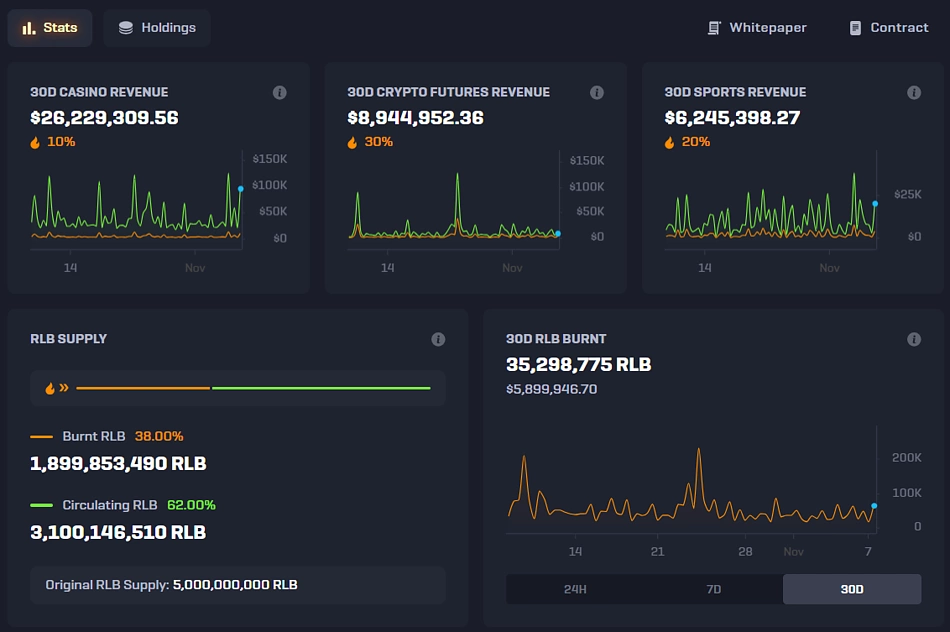This screenshot has height=632, width=950.
Task: Click the green circulating segment of supply bar
Action: (x=321, y=388)
